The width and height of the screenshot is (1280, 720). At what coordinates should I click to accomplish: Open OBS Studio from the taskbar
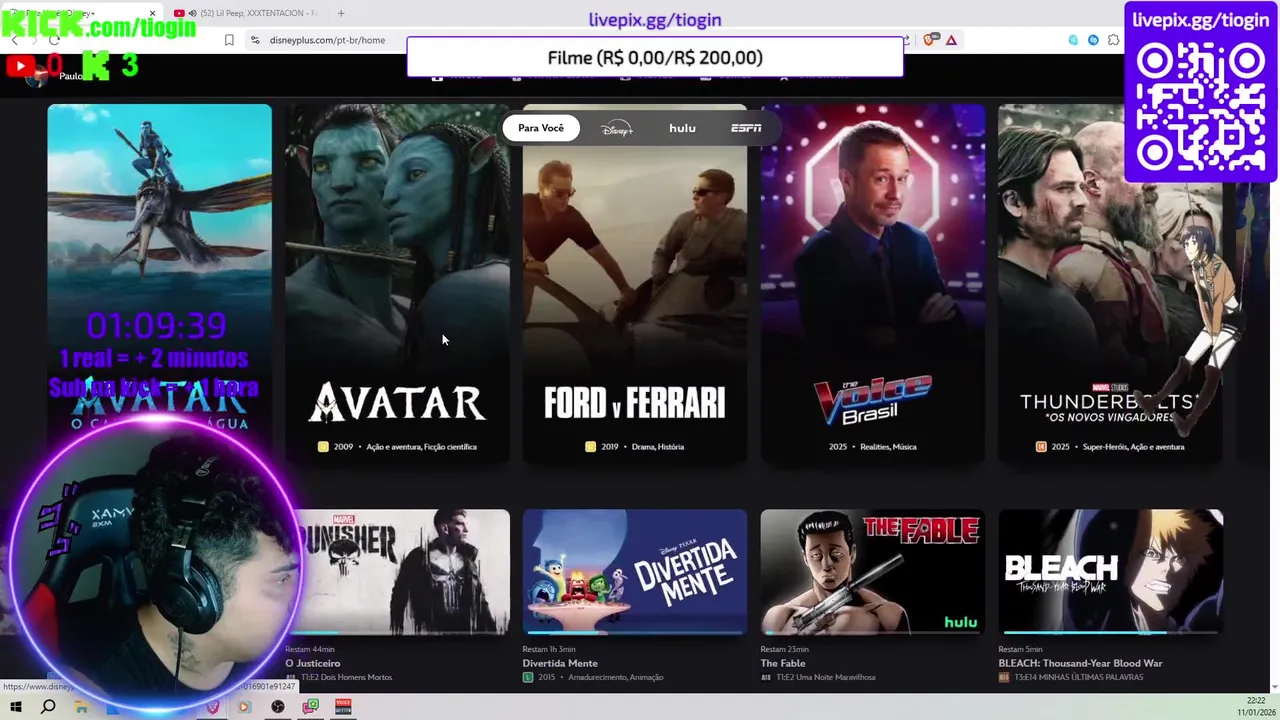tap(278, 707)
